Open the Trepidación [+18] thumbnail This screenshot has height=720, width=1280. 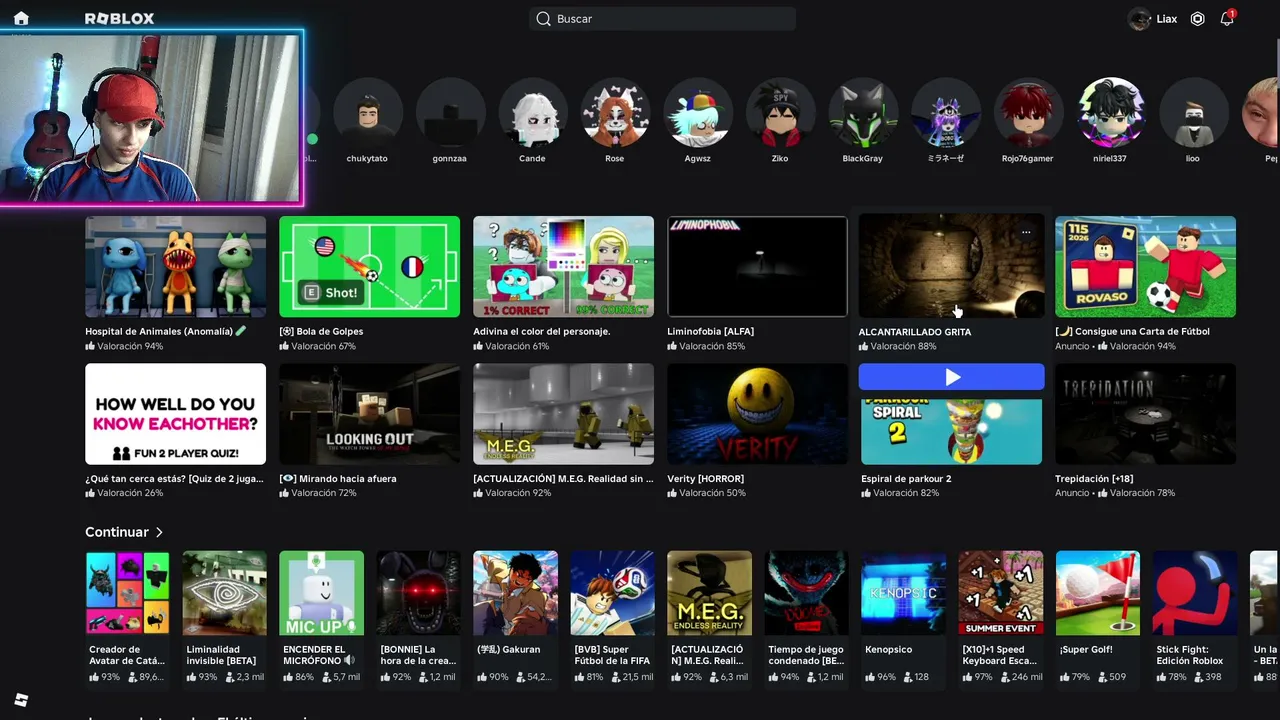point(1145,414)
